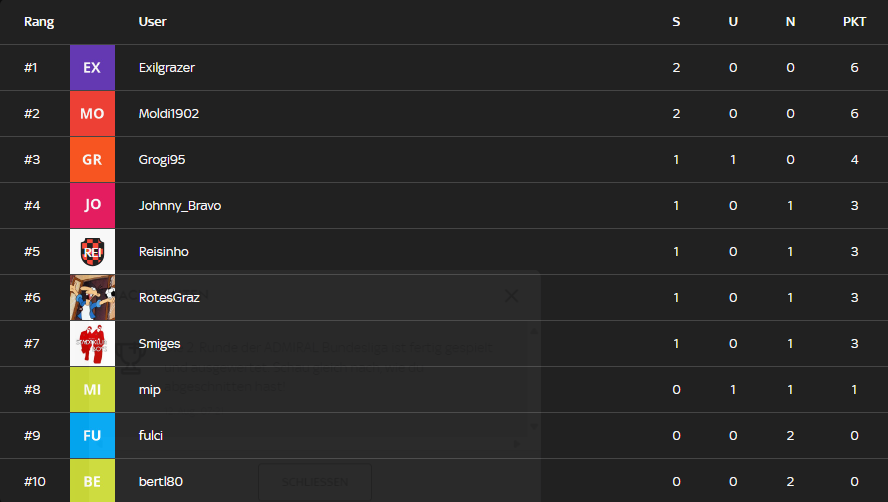Close the faded notification with X
This screenshot has height=502, width=888.
511,296
